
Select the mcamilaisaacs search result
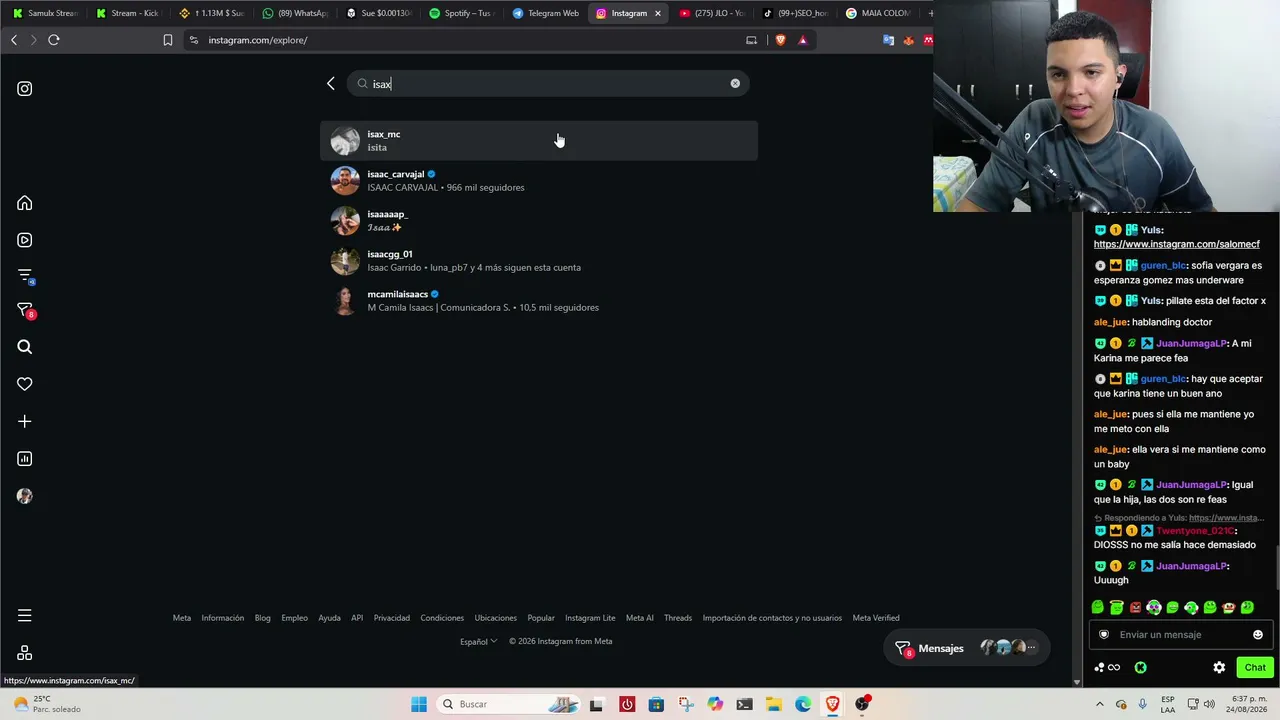[x=539, y=301]
